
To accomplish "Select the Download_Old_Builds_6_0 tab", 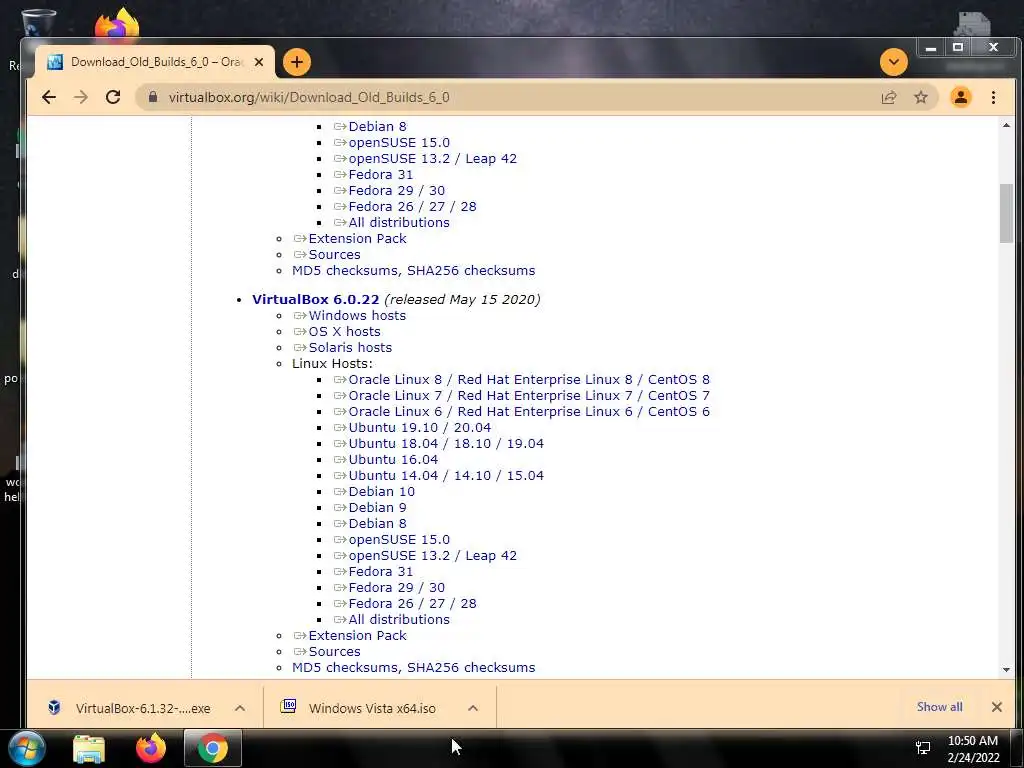I will 155,62.
